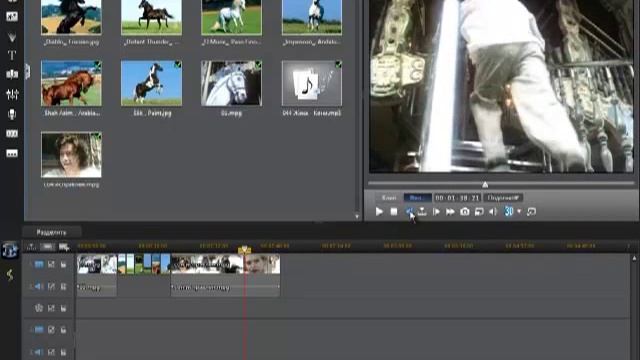Open the 3D configuration dropdown arrow

coord(519,211)
